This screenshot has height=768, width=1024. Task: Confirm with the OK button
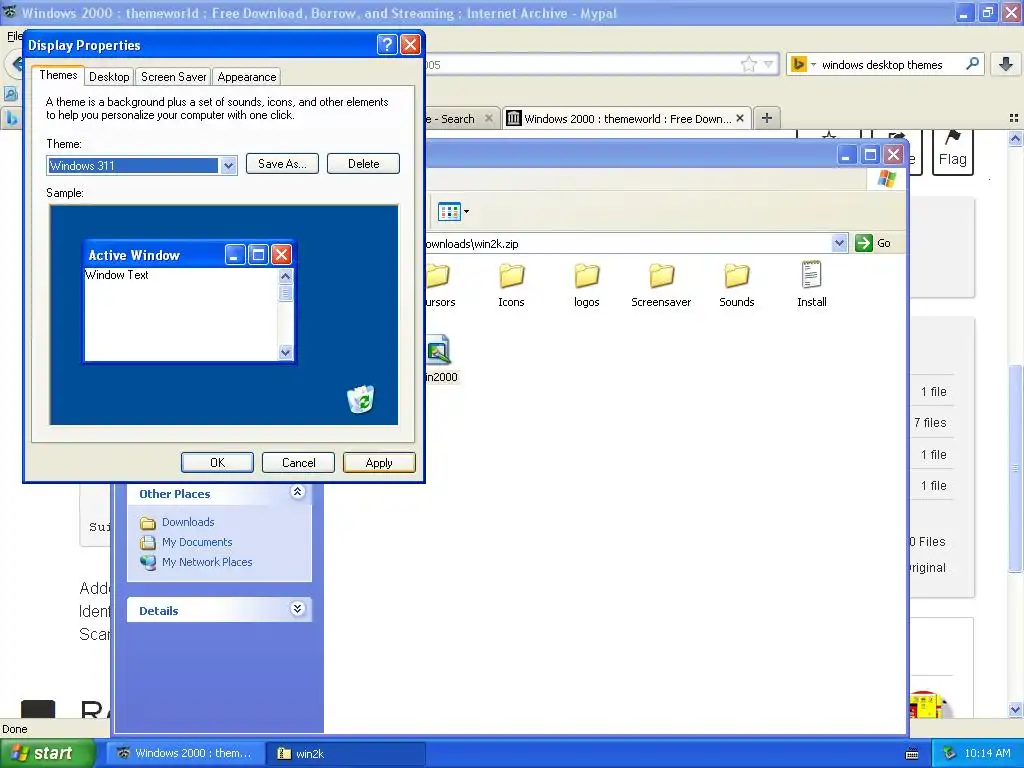217,462
